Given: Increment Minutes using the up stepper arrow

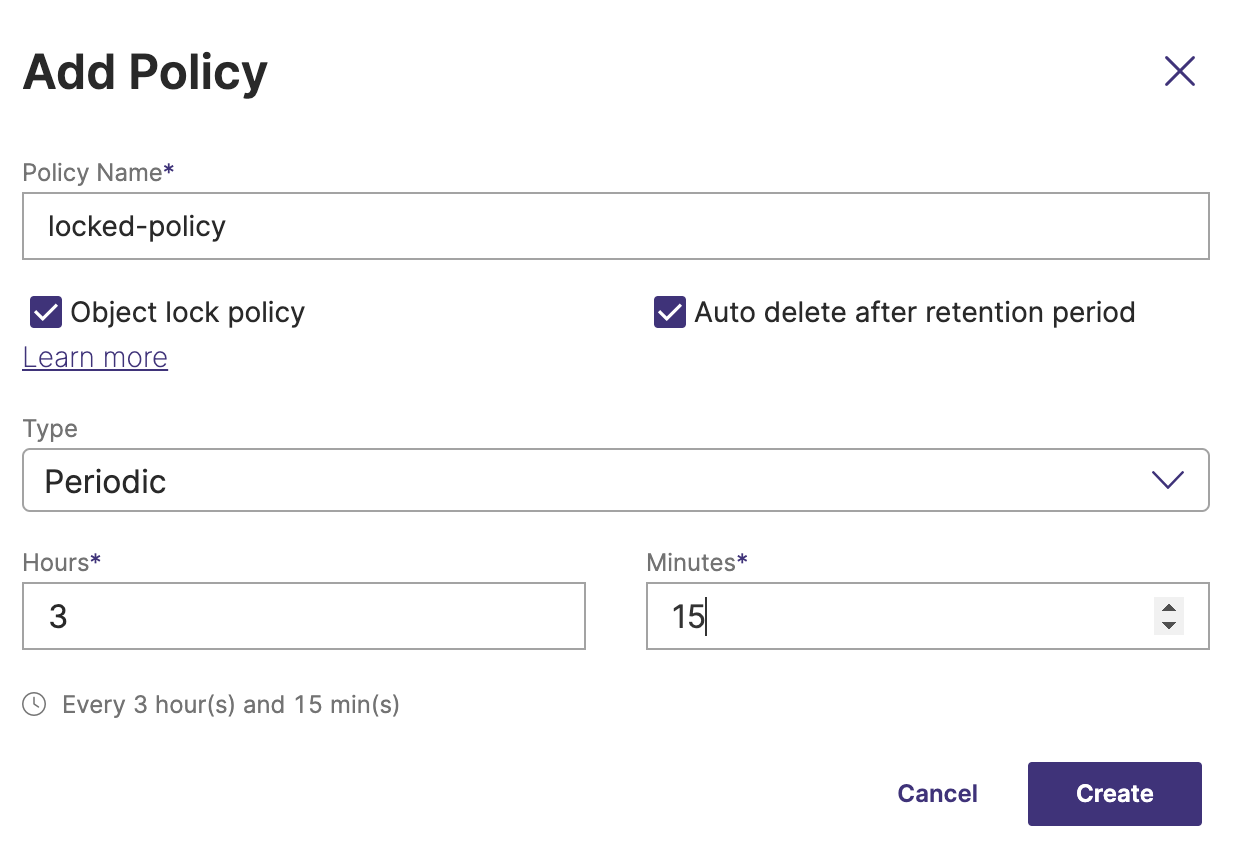Looking at the screenshot, I should click(x=1168, y=607).
